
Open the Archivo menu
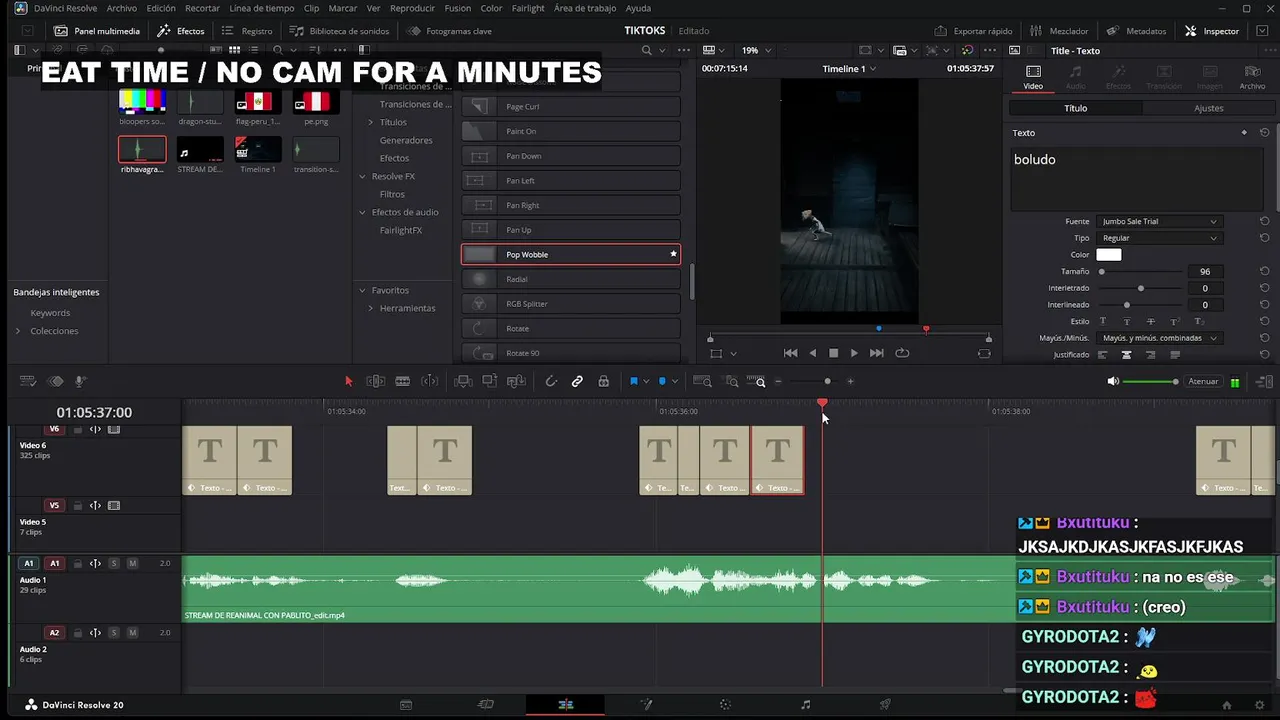click(x=121, y=8)
